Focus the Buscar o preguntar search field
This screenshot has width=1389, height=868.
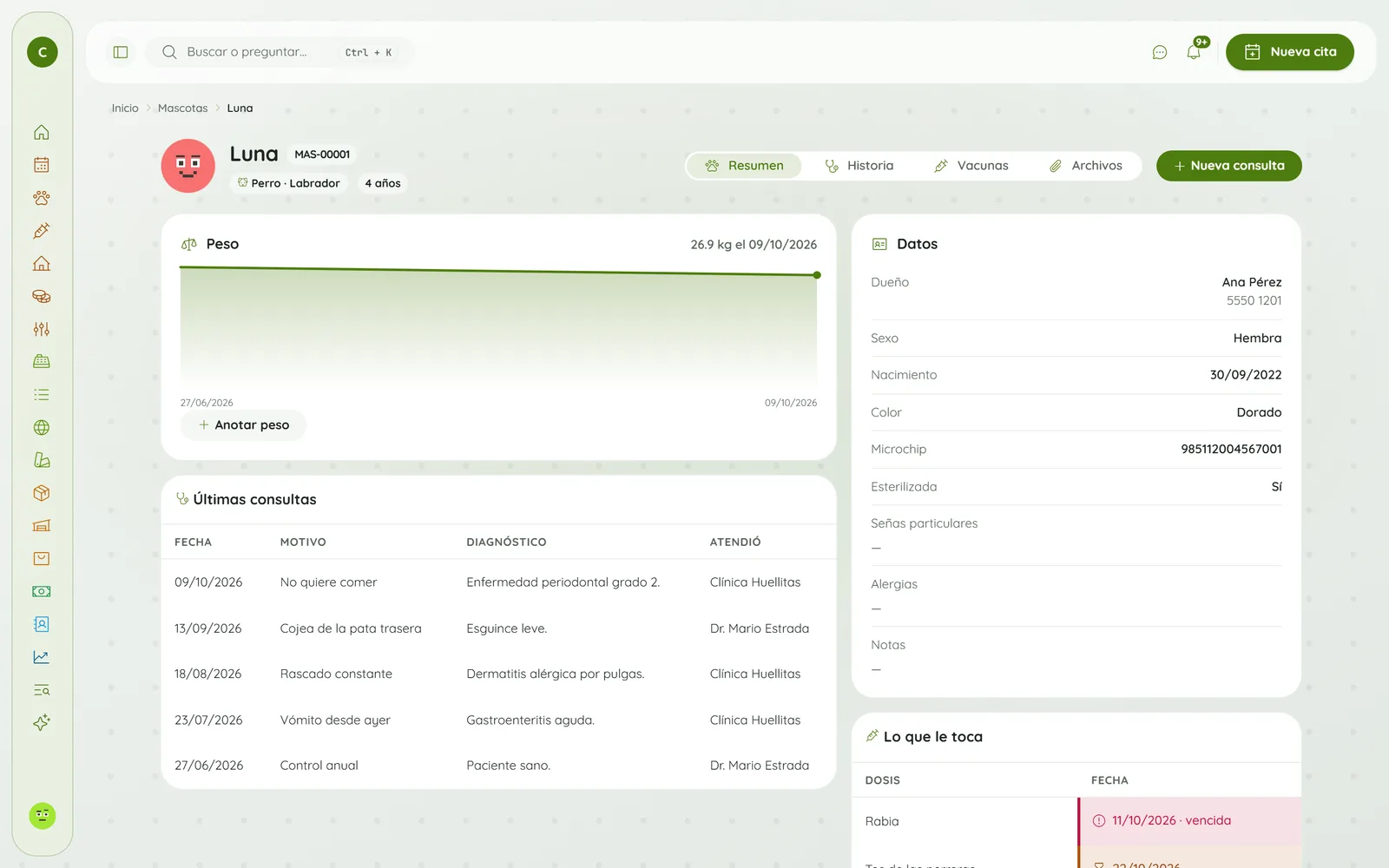[x=280, y=52]
